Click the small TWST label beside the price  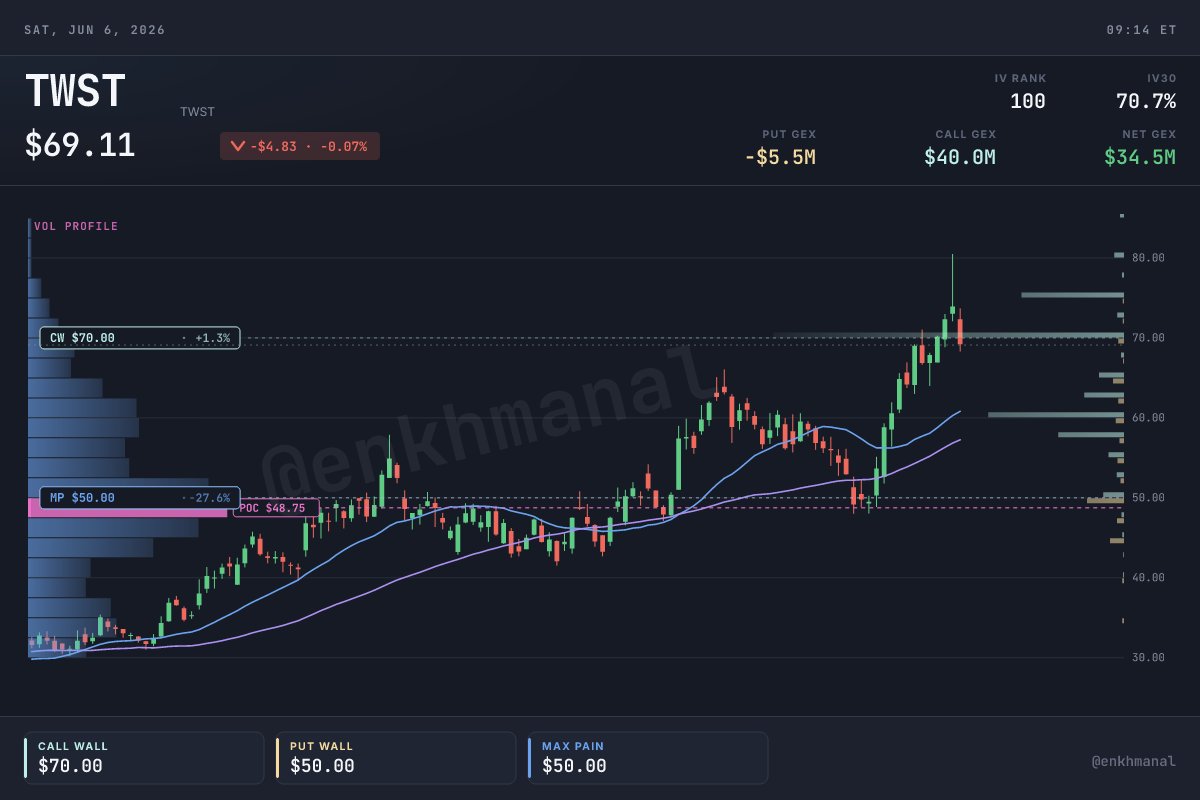pos(197,112)
